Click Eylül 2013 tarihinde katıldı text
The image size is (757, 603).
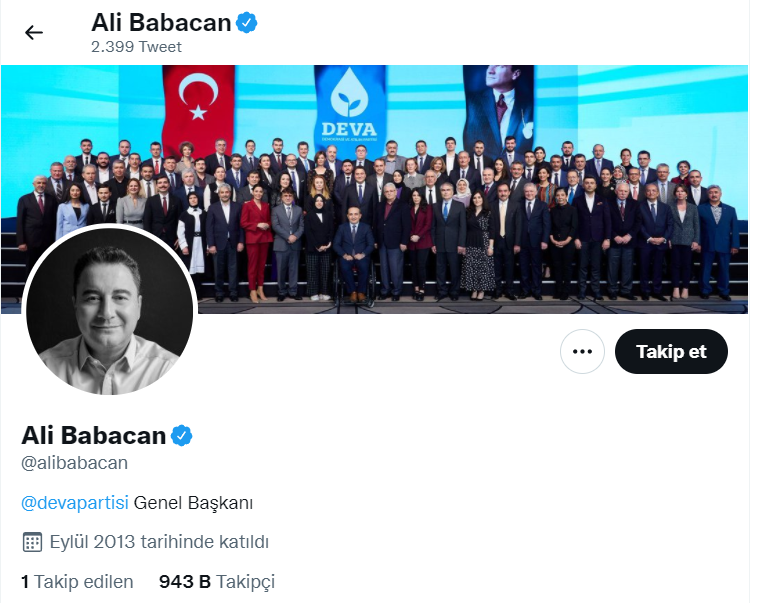pos(159,542)
